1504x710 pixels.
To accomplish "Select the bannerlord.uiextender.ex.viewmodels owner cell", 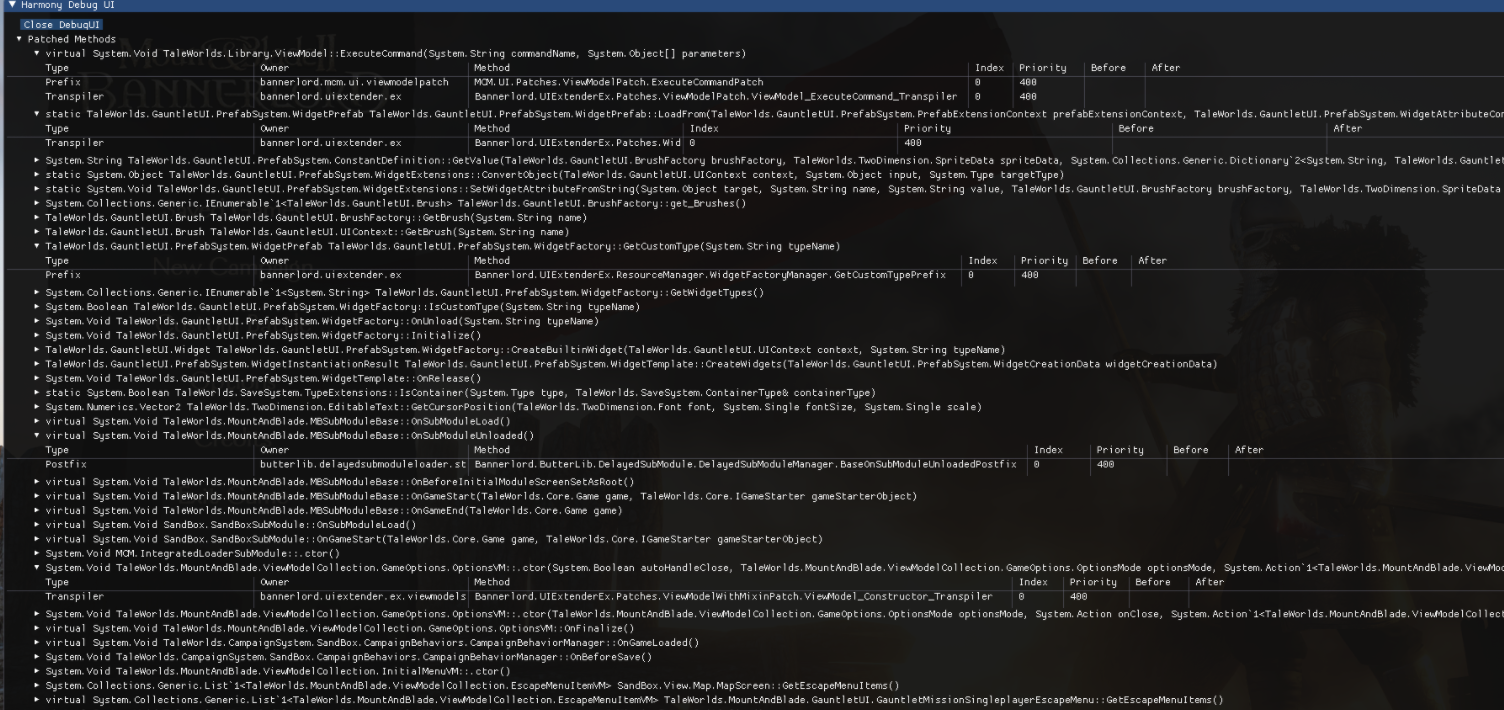I will pos(363,596).
